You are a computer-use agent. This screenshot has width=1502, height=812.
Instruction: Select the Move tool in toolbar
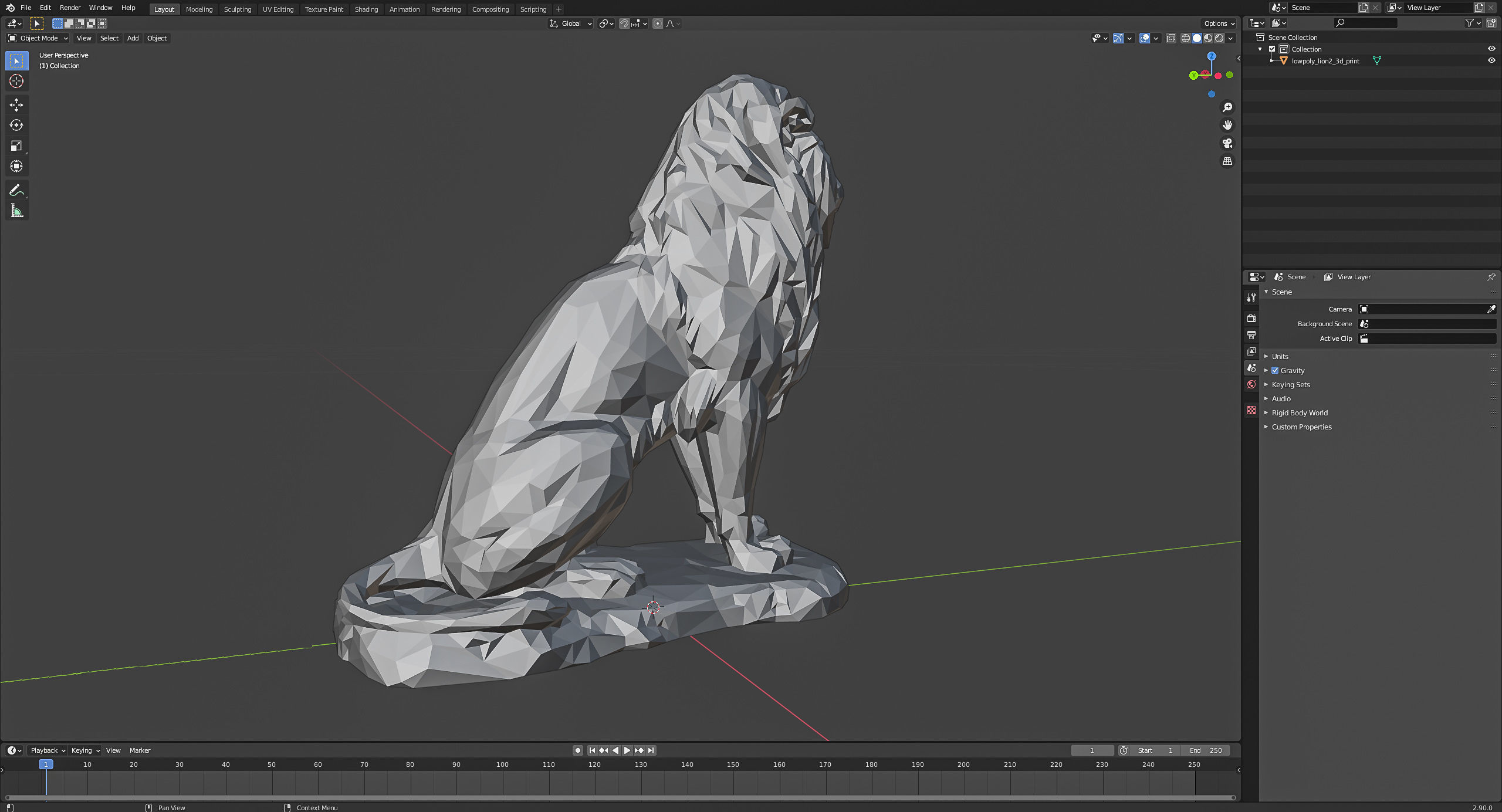tap(16, 105)
